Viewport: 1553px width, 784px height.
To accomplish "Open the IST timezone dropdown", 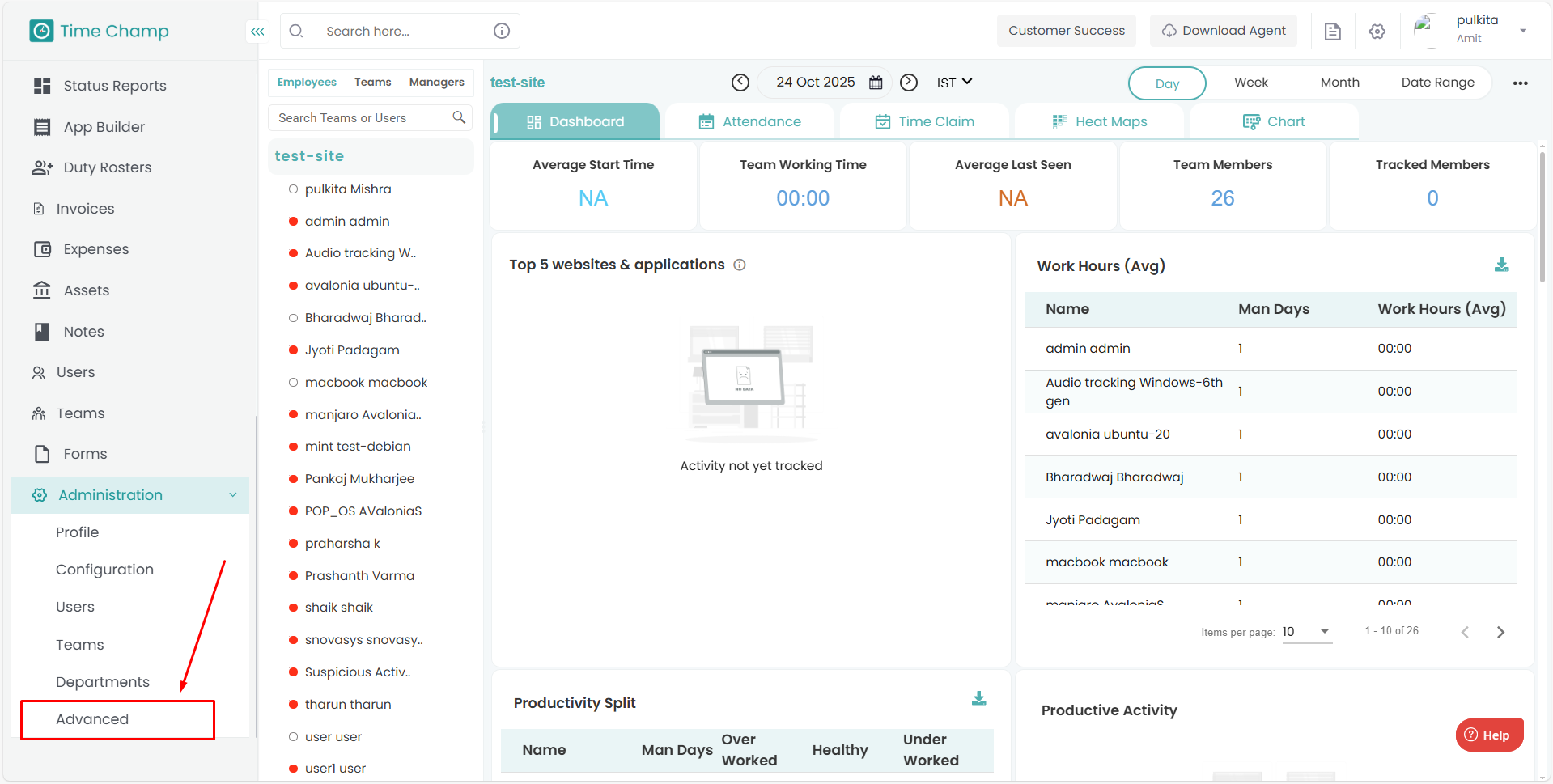I will [x=954, y=83].
